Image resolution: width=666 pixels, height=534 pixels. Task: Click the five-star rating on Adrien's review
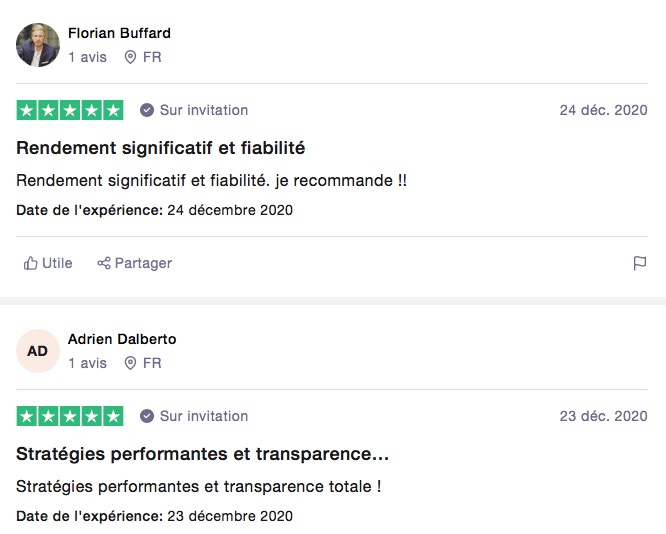point(70,416)
